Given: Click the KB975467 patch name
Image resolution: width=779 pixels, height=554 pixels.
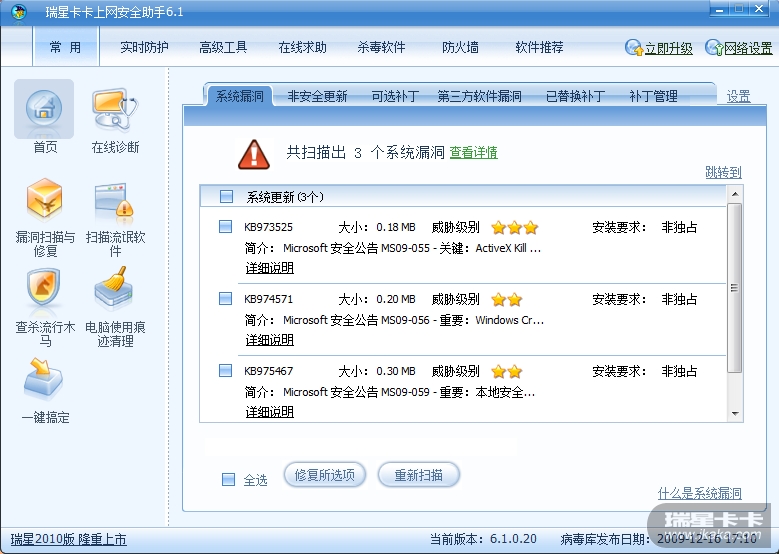Looking at the screenshot, I should 268,371.
